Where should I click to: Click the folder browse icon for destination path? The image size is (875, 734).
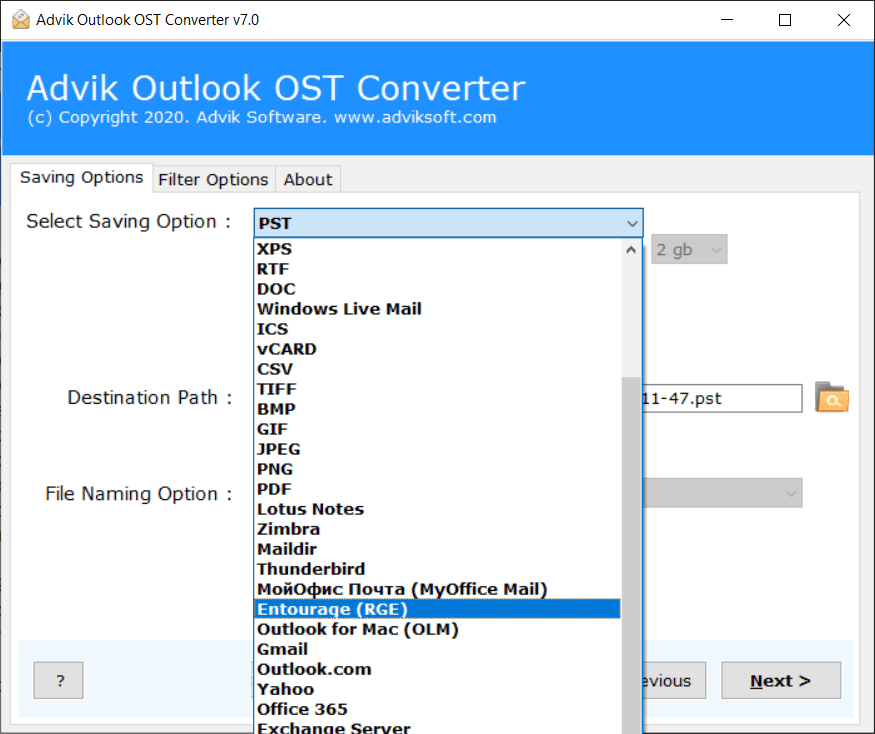831,397
